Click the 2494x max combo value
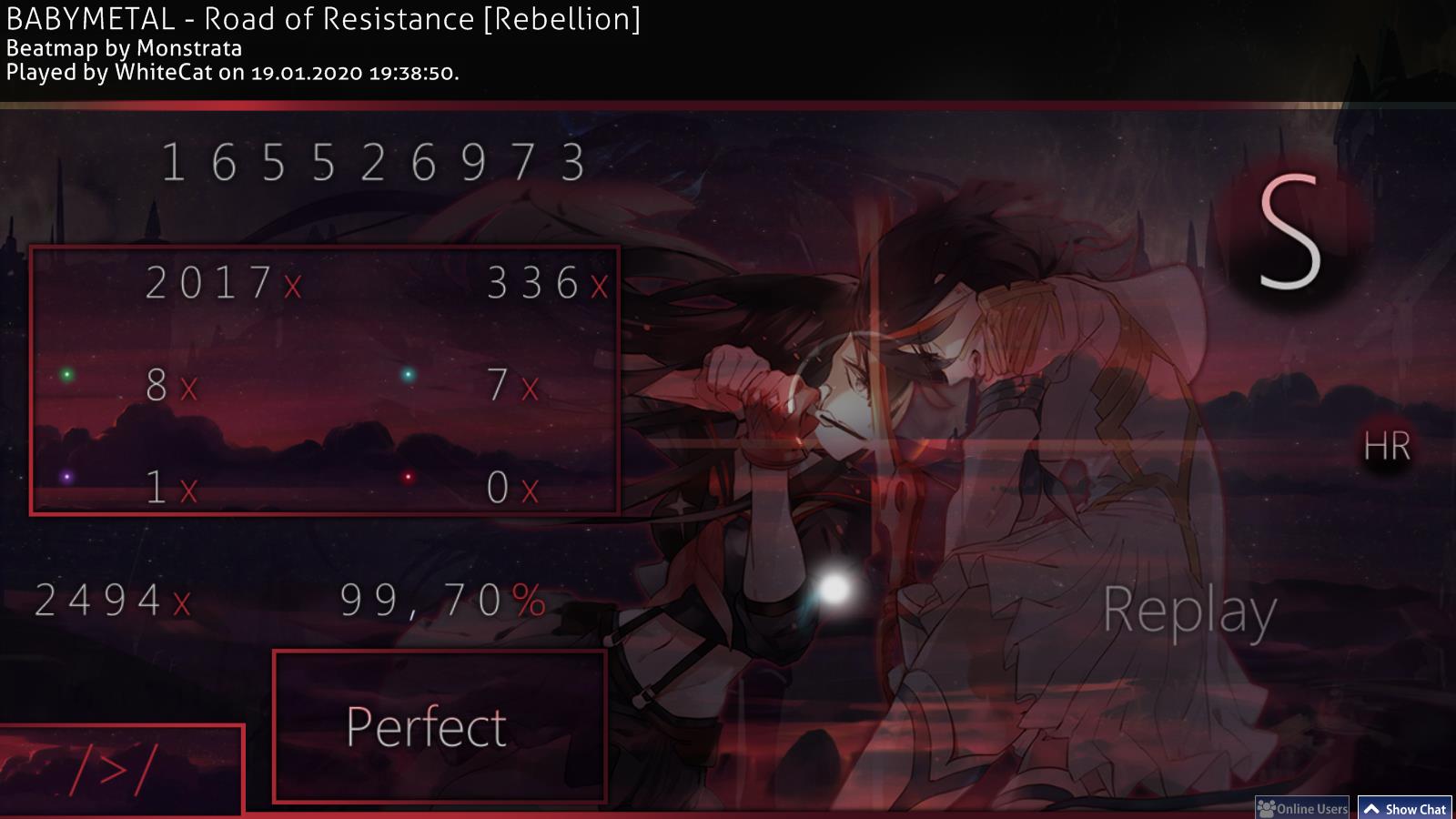This screenshot has width=1456, height=819. 114,601
